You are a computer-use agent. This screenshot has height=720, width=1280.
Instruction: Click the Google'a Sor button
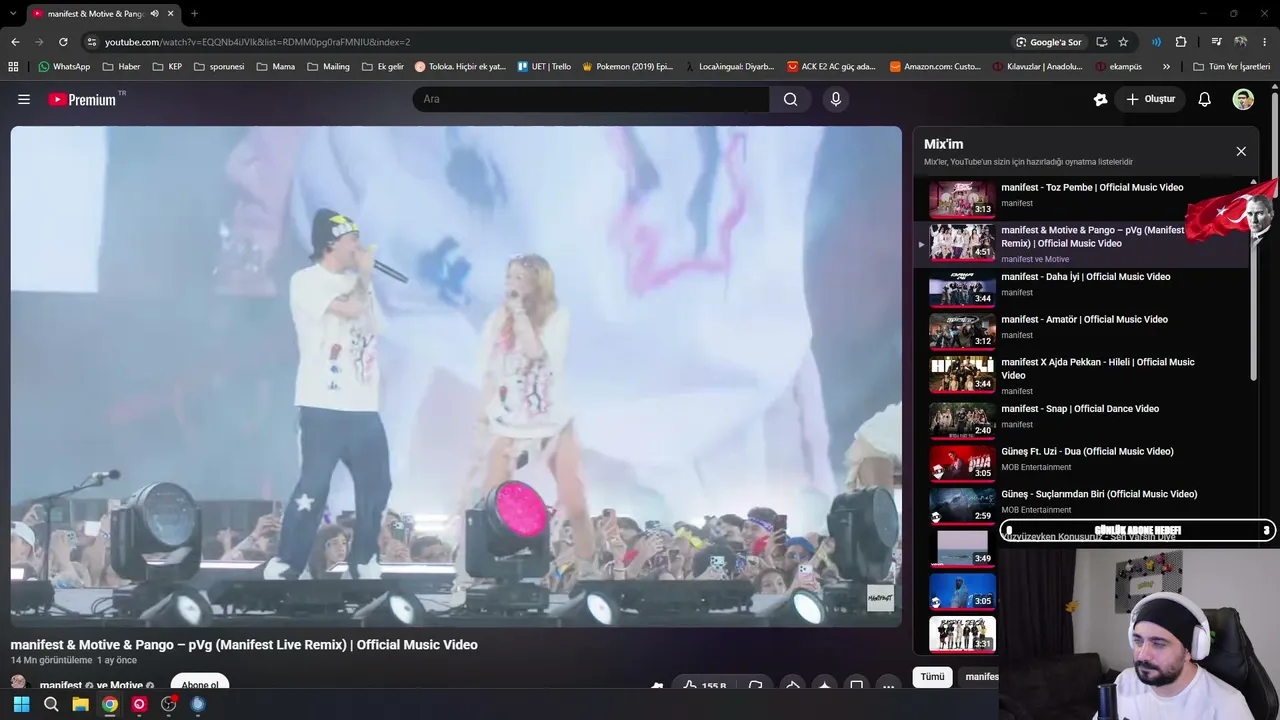(x=1049, y=42)
